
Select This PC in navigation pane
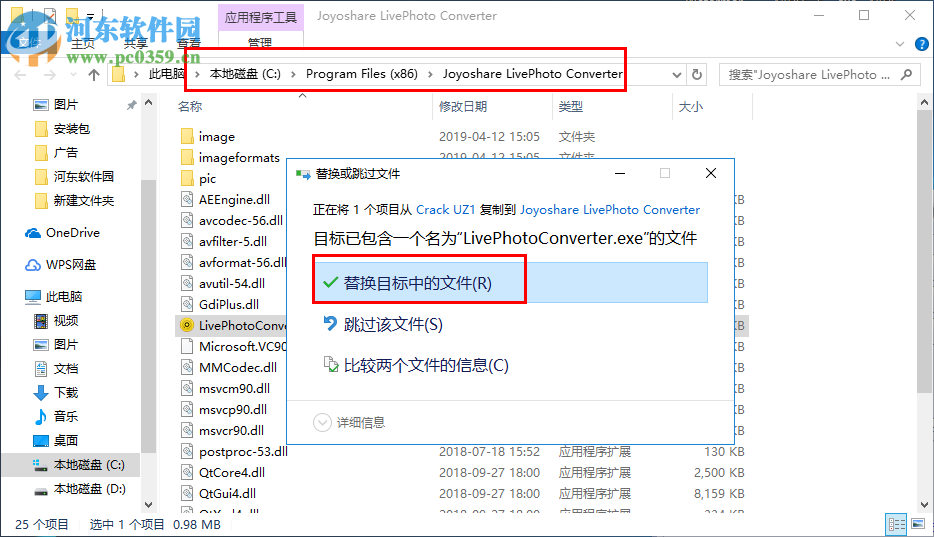point(54,296)
